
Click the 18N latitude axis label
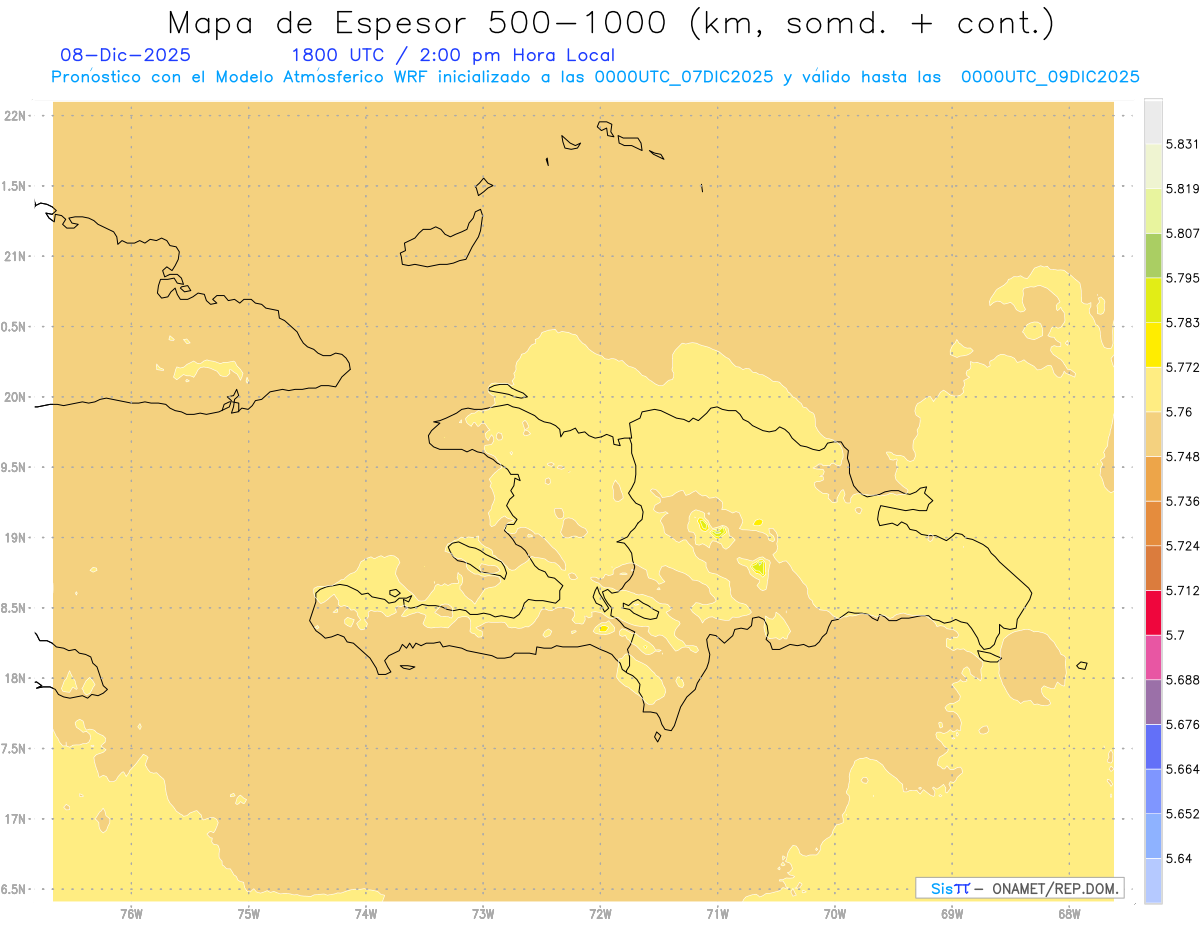tap(14, 678)
